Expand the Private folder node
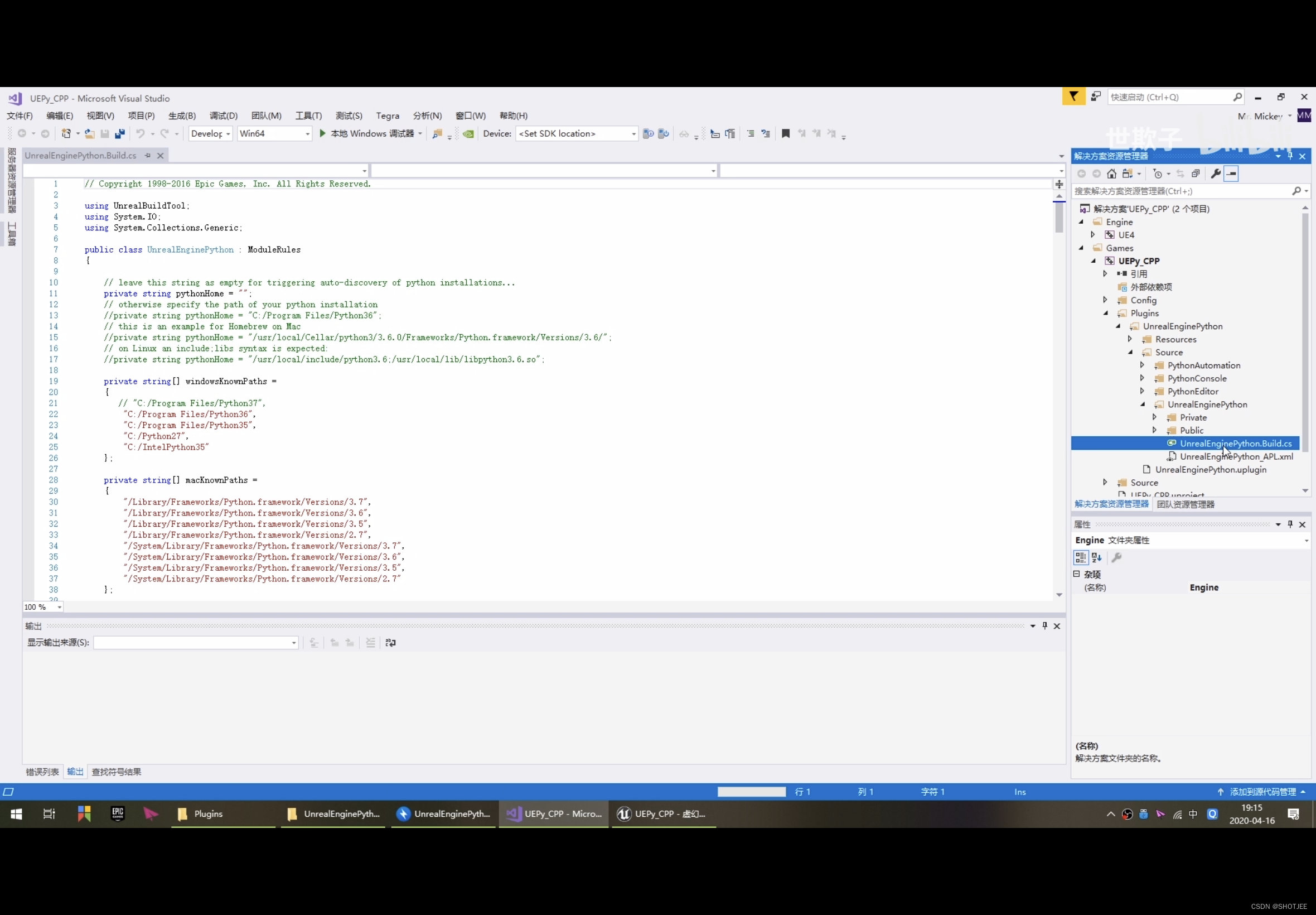Screen dimensions: 1316x915 tap(1154, 417)
